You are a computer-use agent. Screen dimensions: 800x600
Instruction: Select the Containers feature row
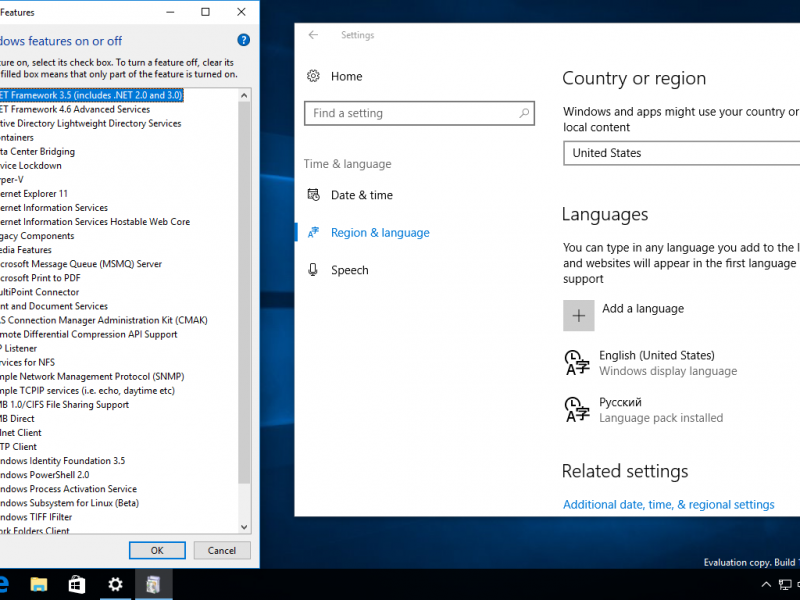pos(17,138)
